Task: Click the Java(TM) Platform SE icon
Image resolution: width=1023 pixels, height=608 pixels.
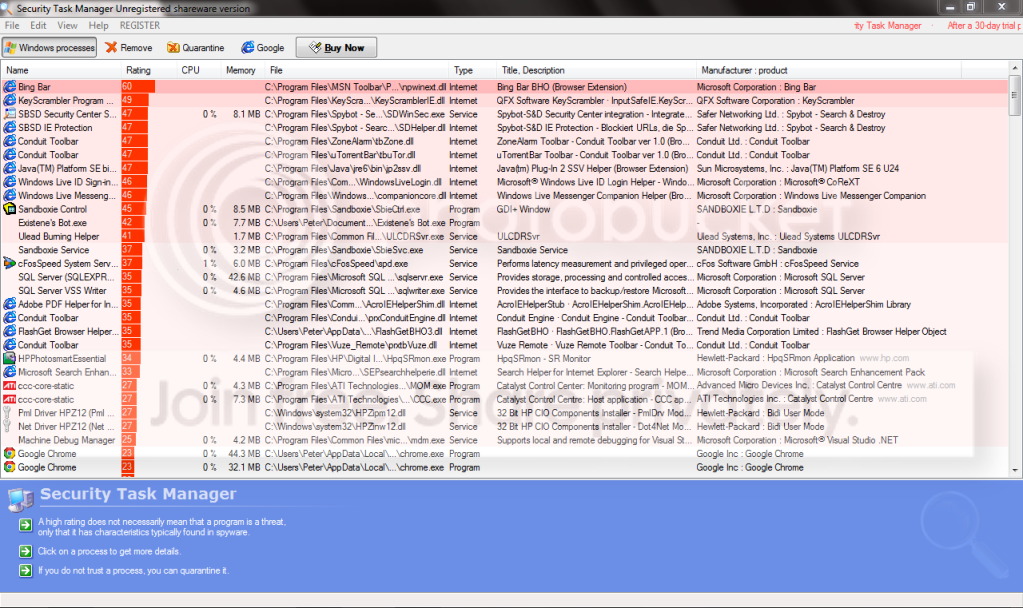Action: [10, 168]
